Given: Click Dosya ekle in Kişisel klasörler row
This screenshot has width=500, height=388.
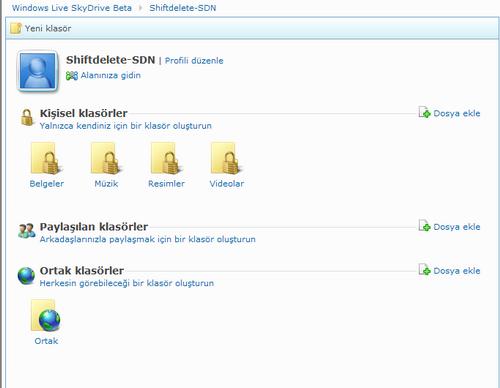Looking at the screenshot, I should [457, 113].
